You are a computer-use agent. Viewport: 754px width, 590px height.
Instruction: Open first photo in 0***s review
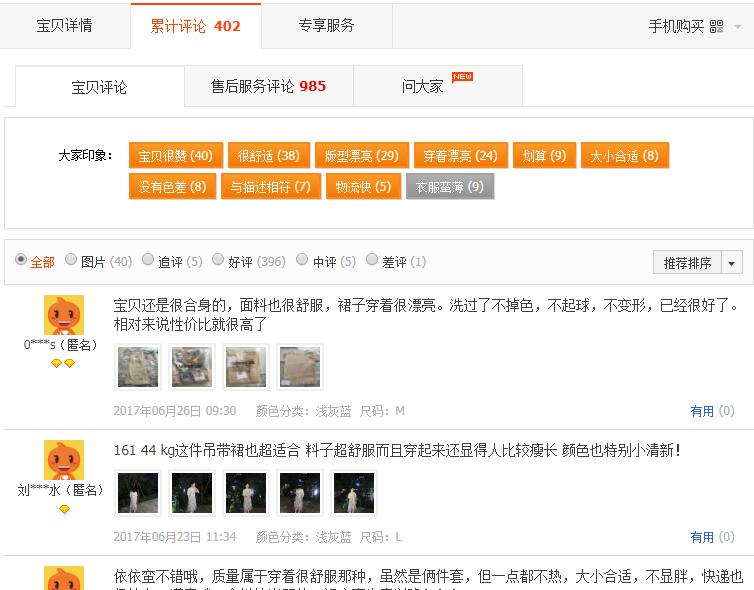[x=138, y=367]
